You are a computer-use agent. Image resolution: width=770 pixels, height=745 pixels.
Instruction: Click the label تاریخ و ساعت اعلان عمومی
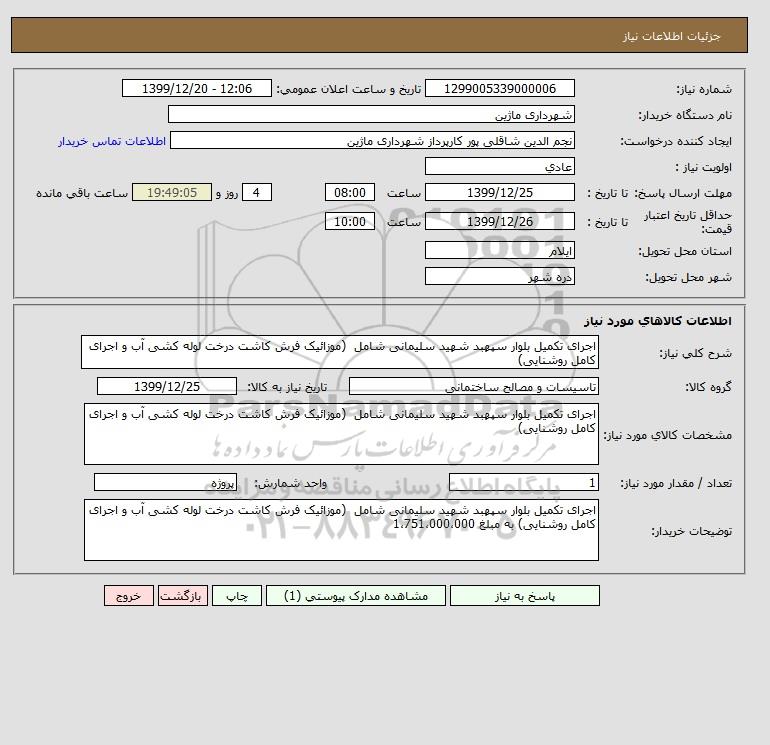(349, 89)
